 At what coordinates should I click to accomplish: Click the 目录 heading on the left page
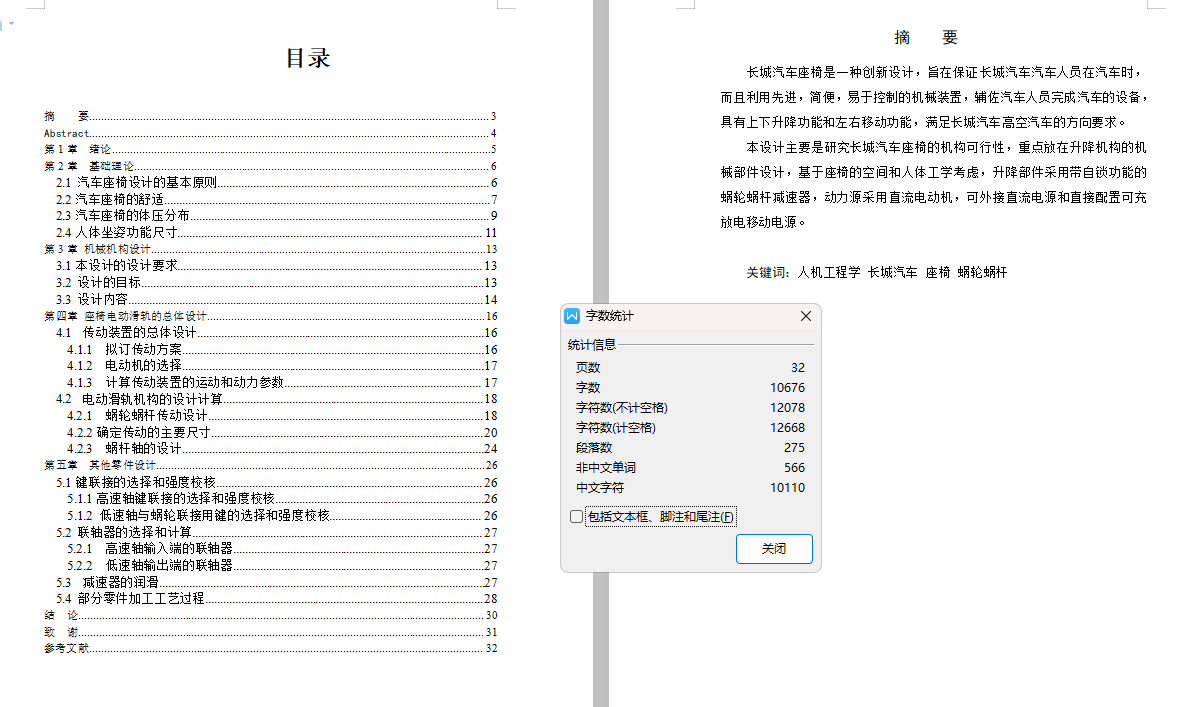point(309,57)
